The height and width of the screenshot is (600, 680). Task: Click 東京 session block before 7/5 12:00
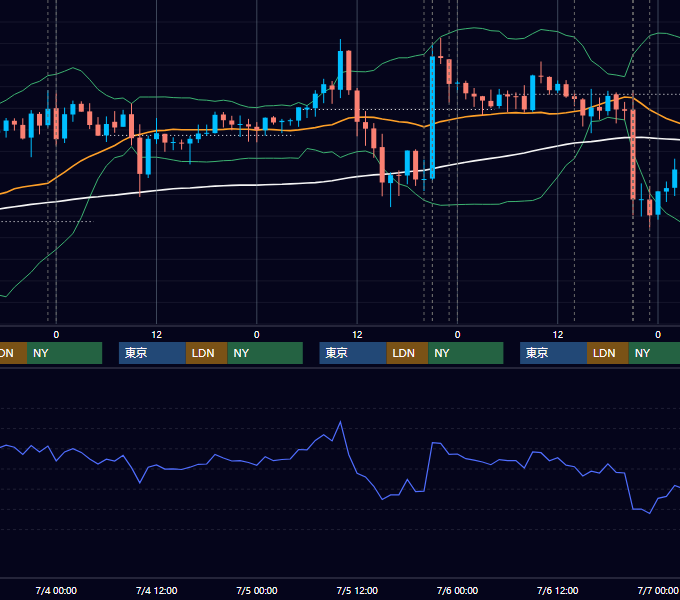tap(353, 353)
